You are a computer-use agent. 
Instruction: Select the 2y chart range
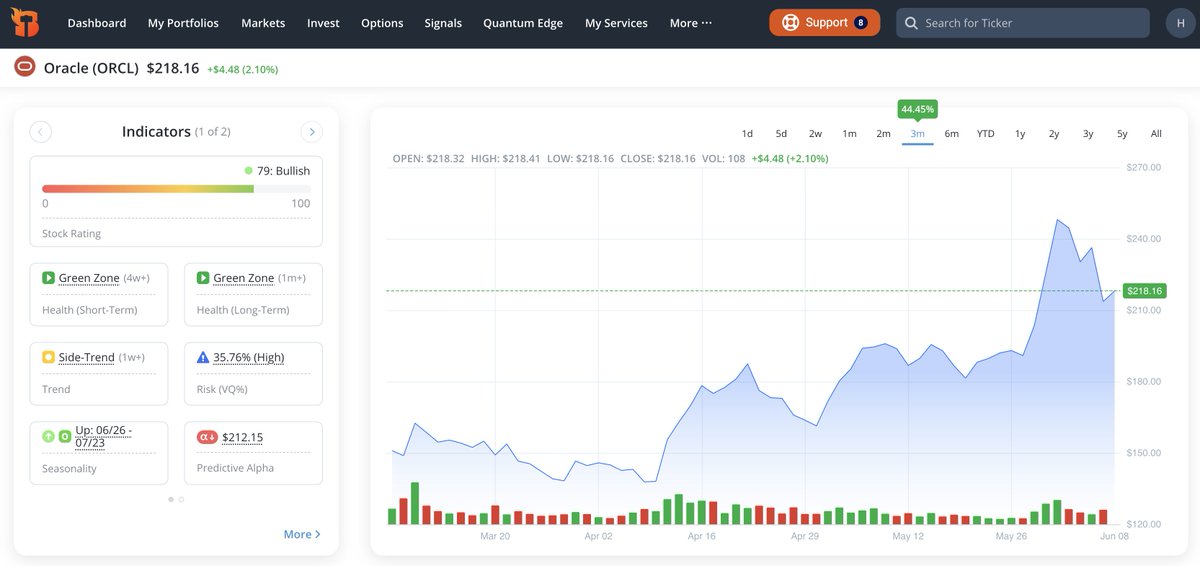pyautogui.click(x=1054, y=133)
